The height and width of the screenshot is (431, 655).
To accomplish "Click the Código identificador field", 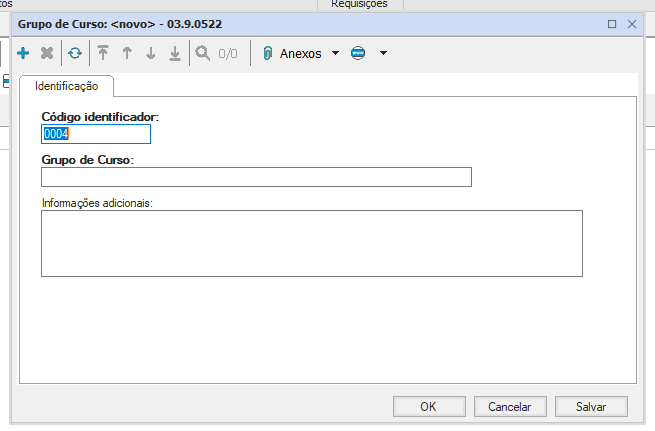I will click(95, 134).
